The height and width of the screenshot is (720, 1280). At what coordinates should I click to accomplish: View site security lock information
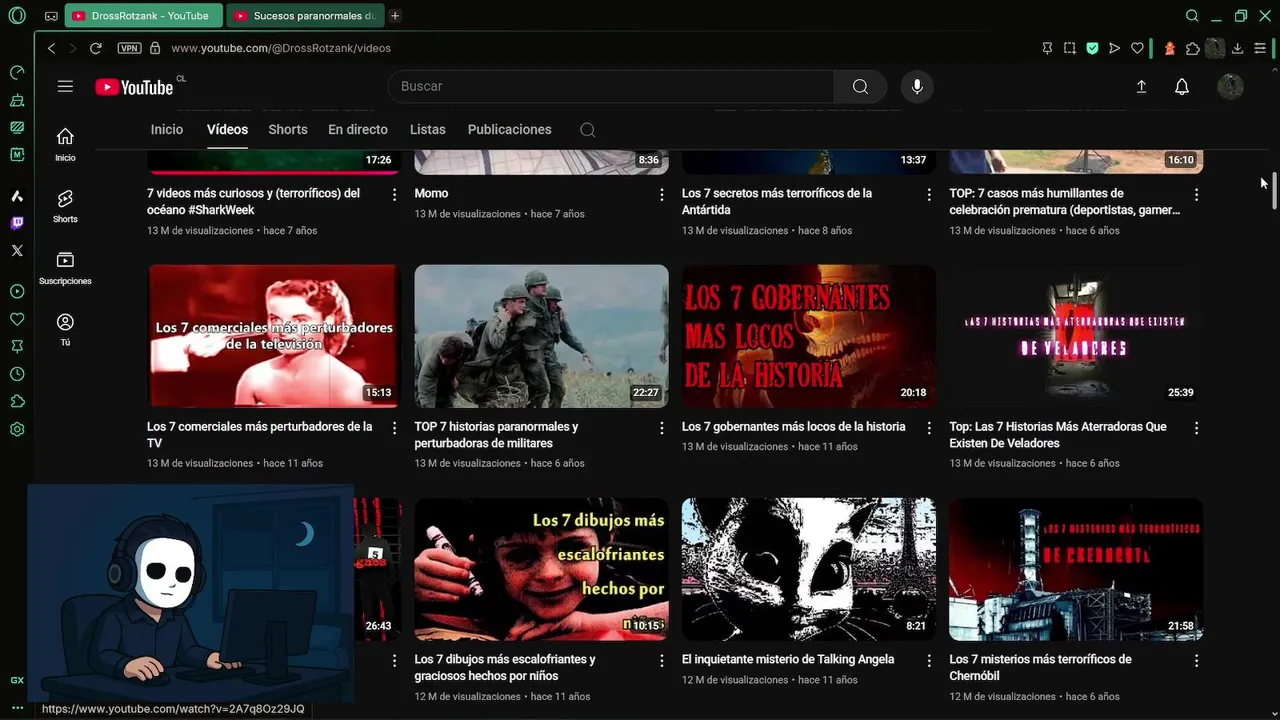tap(155, 48)
